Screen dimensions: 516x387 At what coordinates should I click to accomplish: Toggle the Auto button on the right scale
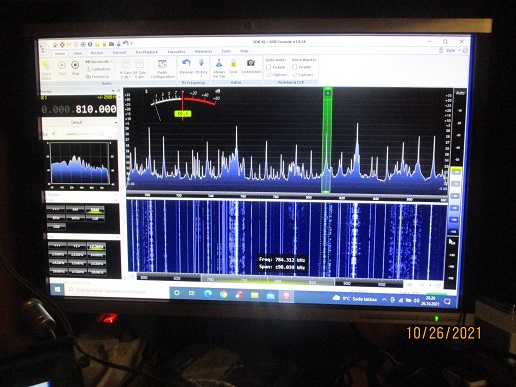460,93
